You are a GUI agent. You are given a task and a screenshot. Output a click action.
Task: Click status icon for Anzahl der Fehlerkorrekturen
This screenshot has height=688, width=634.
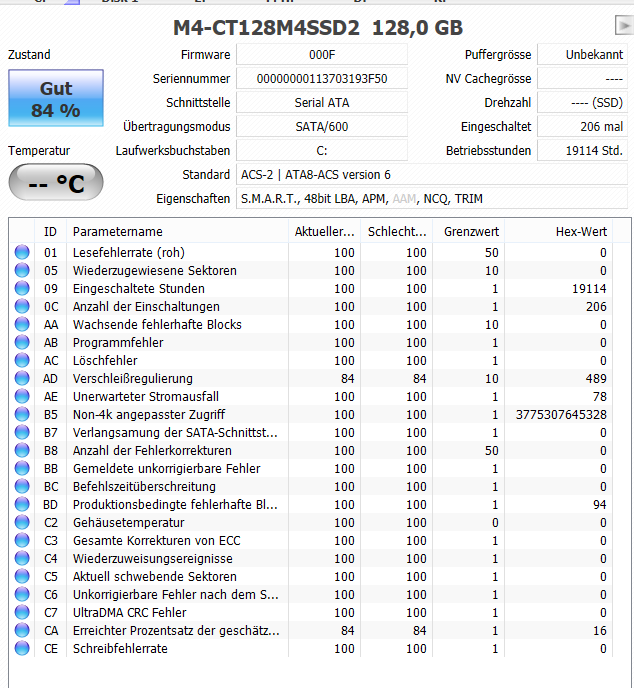pyautogui.click(x=22, y=450)
